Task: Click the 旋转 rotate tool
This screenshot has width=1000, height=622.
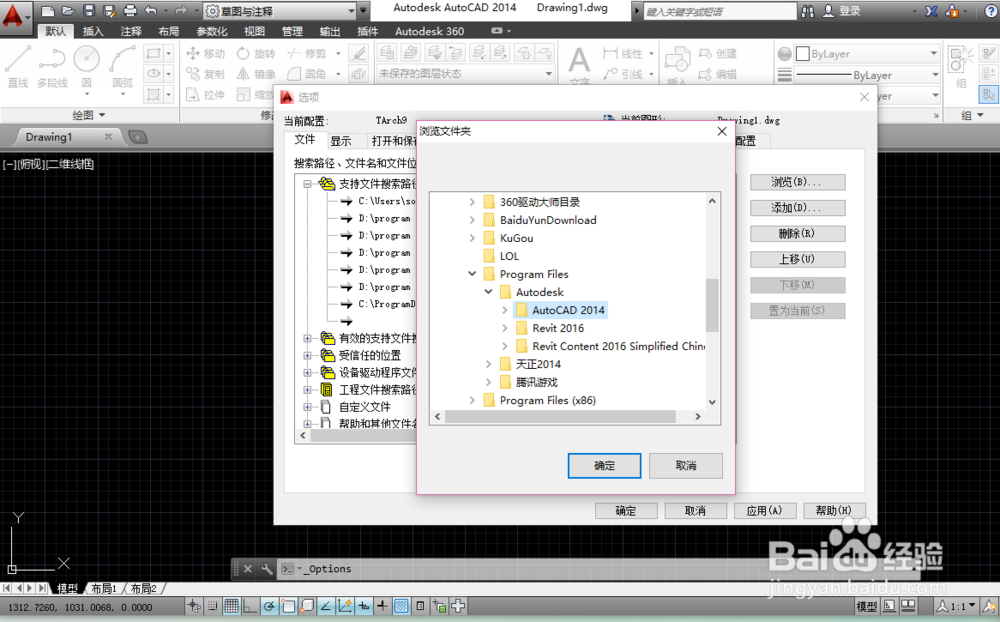Action: click(x=256, y=54)
